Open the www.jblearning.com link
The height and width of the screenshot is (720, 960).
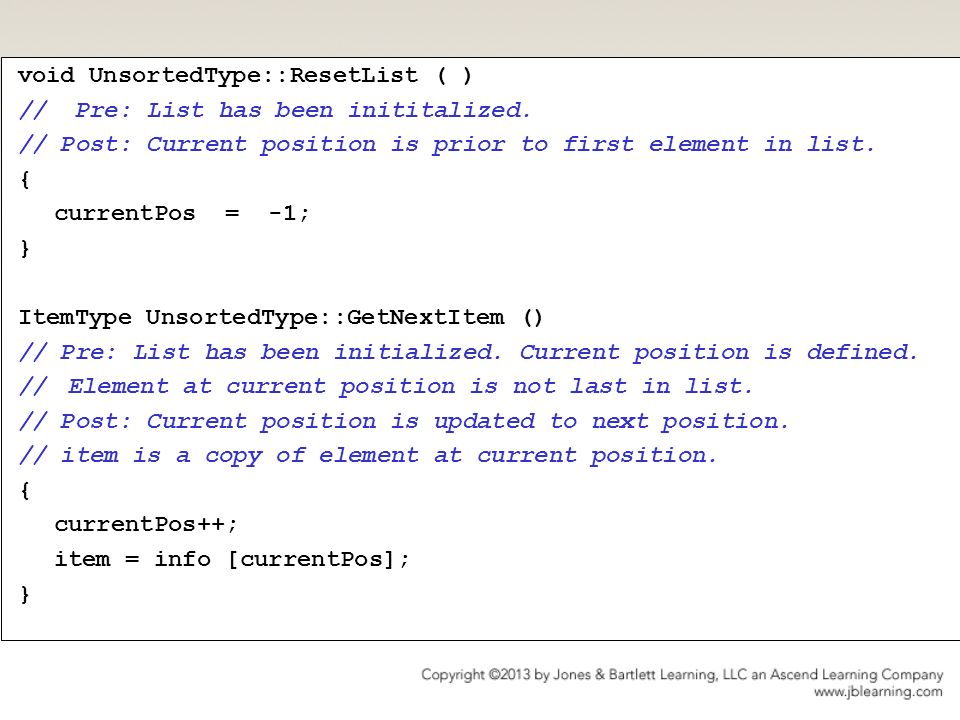879,692
